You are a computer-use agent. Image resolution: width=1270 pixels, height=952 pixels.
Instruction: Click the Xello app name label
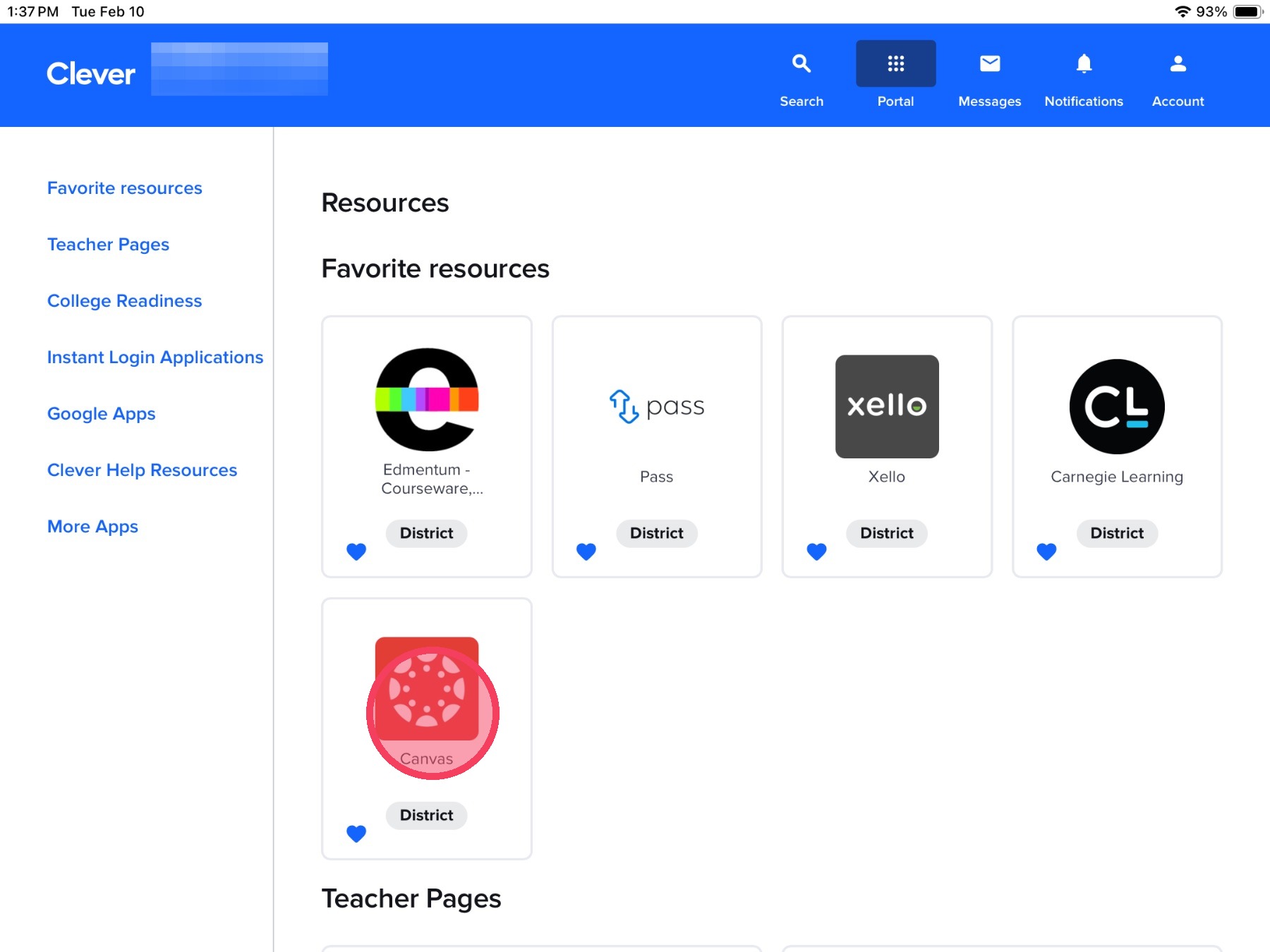point(887,477)
